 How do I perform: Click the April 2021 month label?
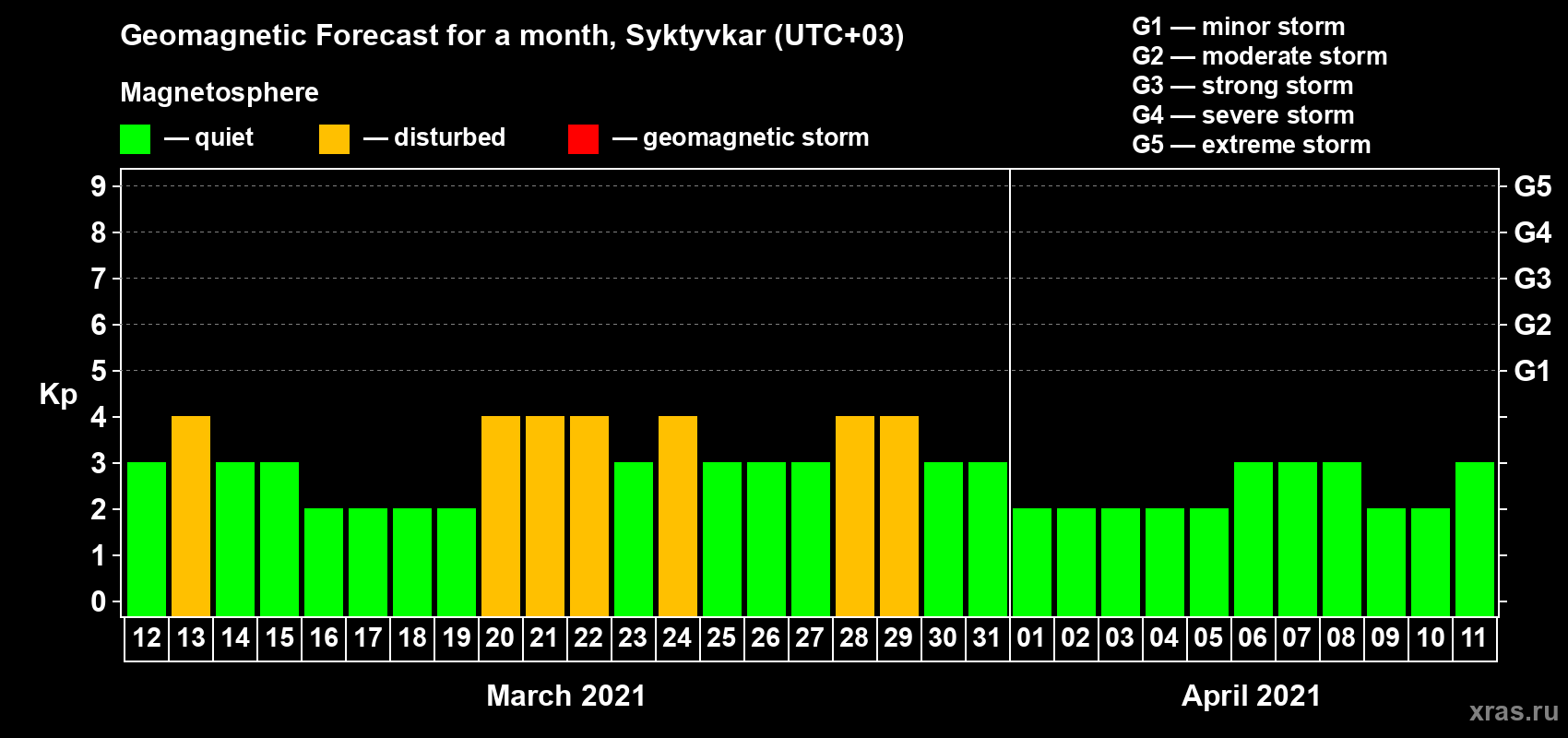[x=1252, y=696]
